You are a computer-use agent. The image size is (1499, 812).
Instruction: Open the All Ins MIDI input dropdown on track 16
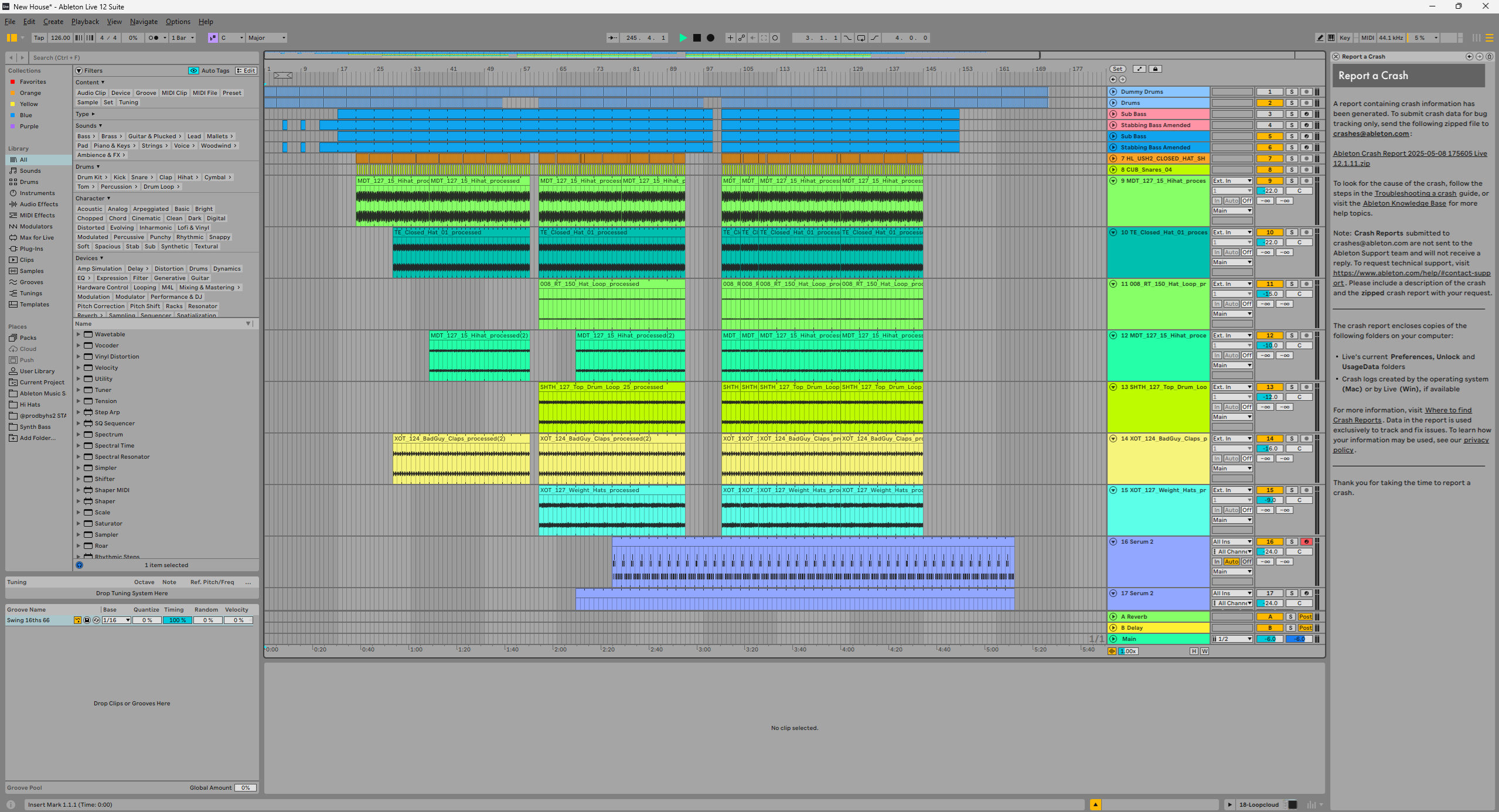pyautogui.click(x=1232, y=542)
